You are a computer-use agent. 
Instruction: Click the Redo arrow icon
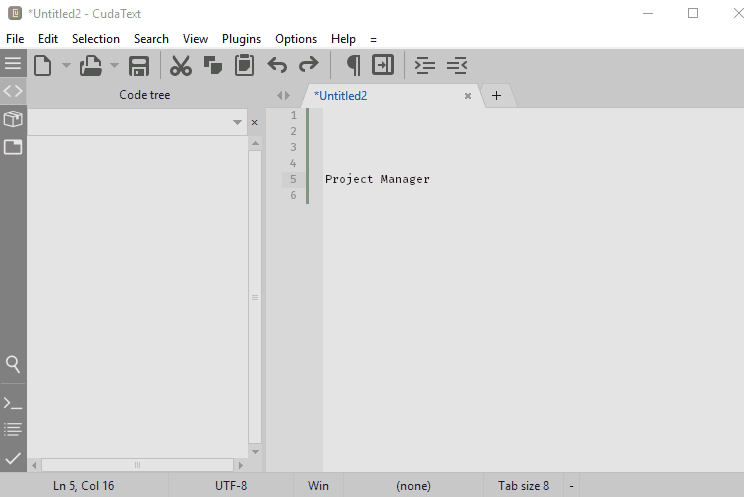[x=309, y=66]
